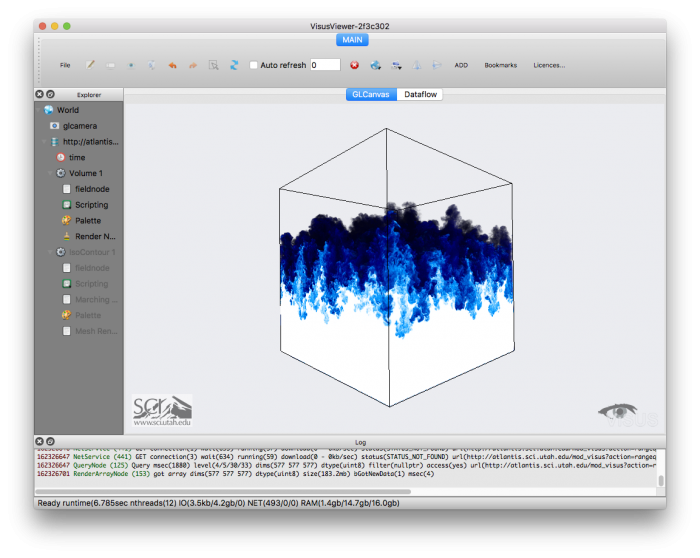Open the dataset list dropdown icon
Viewport: 700px width, 558px height.
pos(396,65)
